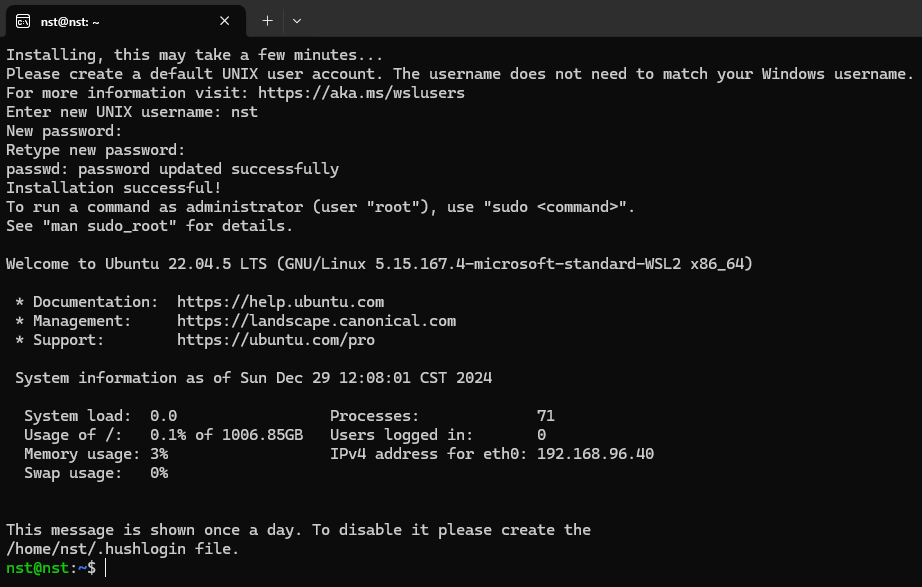Click the green nst@nst prompt text

tap(38, 568)
